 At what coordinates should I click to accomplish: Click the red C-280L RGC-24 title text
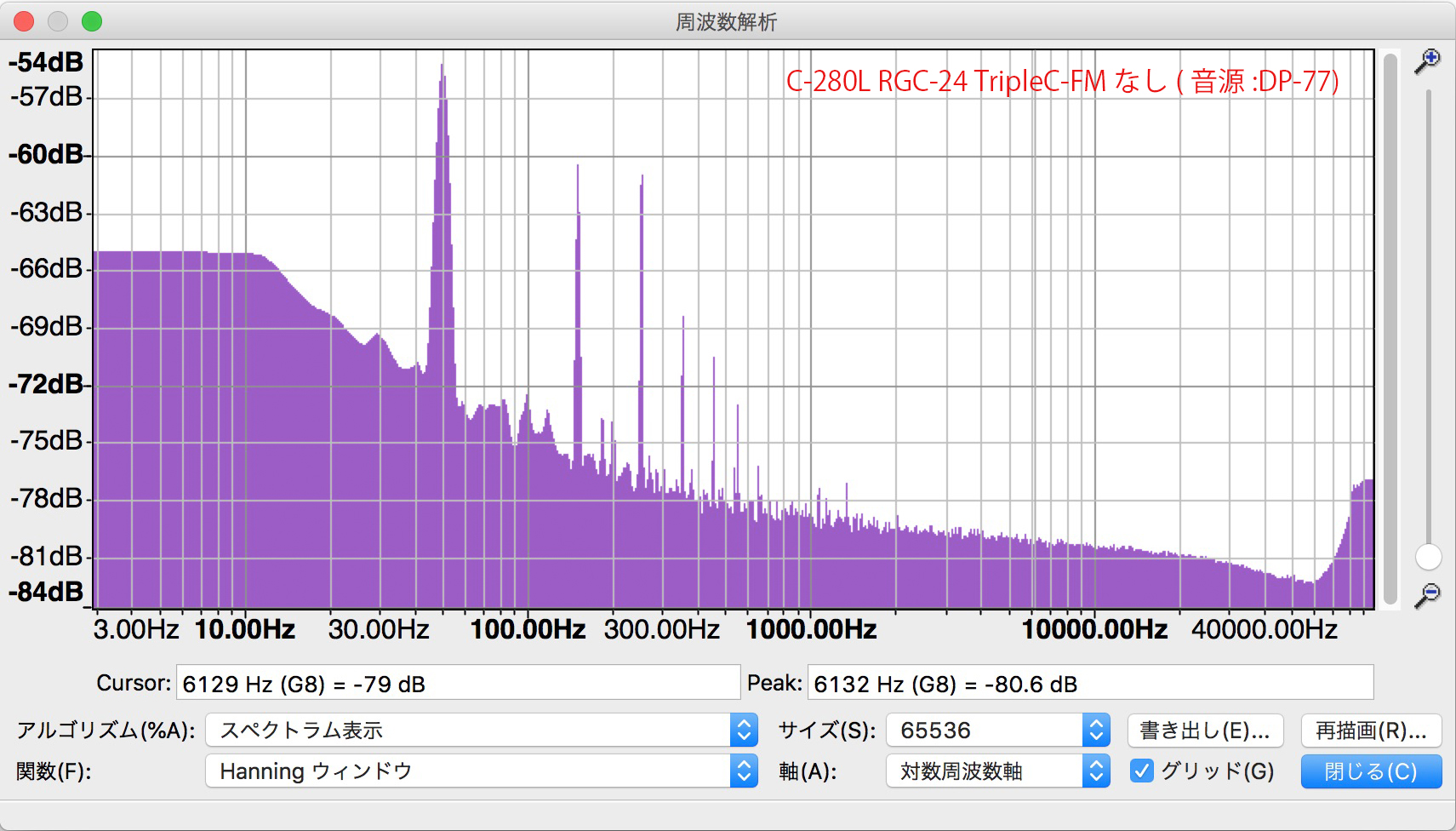1062,81
